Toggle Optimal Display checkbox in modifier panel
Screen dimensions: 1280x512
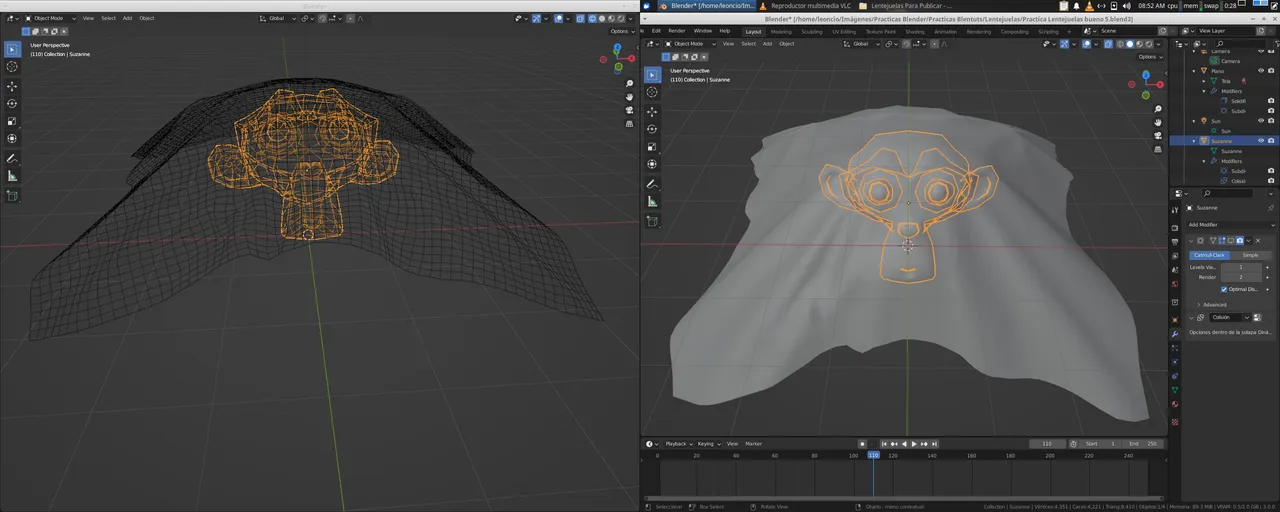[1224, 289]
